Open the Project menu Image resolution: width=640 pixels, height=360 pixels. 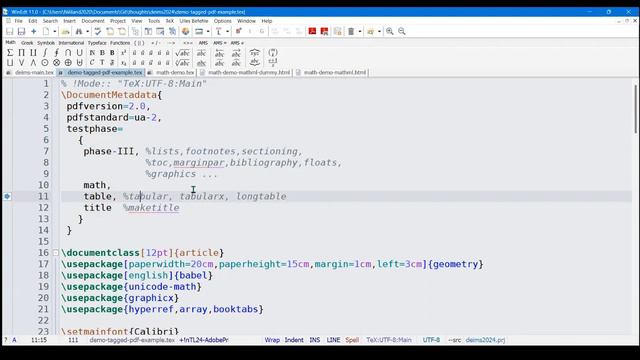(x=118, y=21)
